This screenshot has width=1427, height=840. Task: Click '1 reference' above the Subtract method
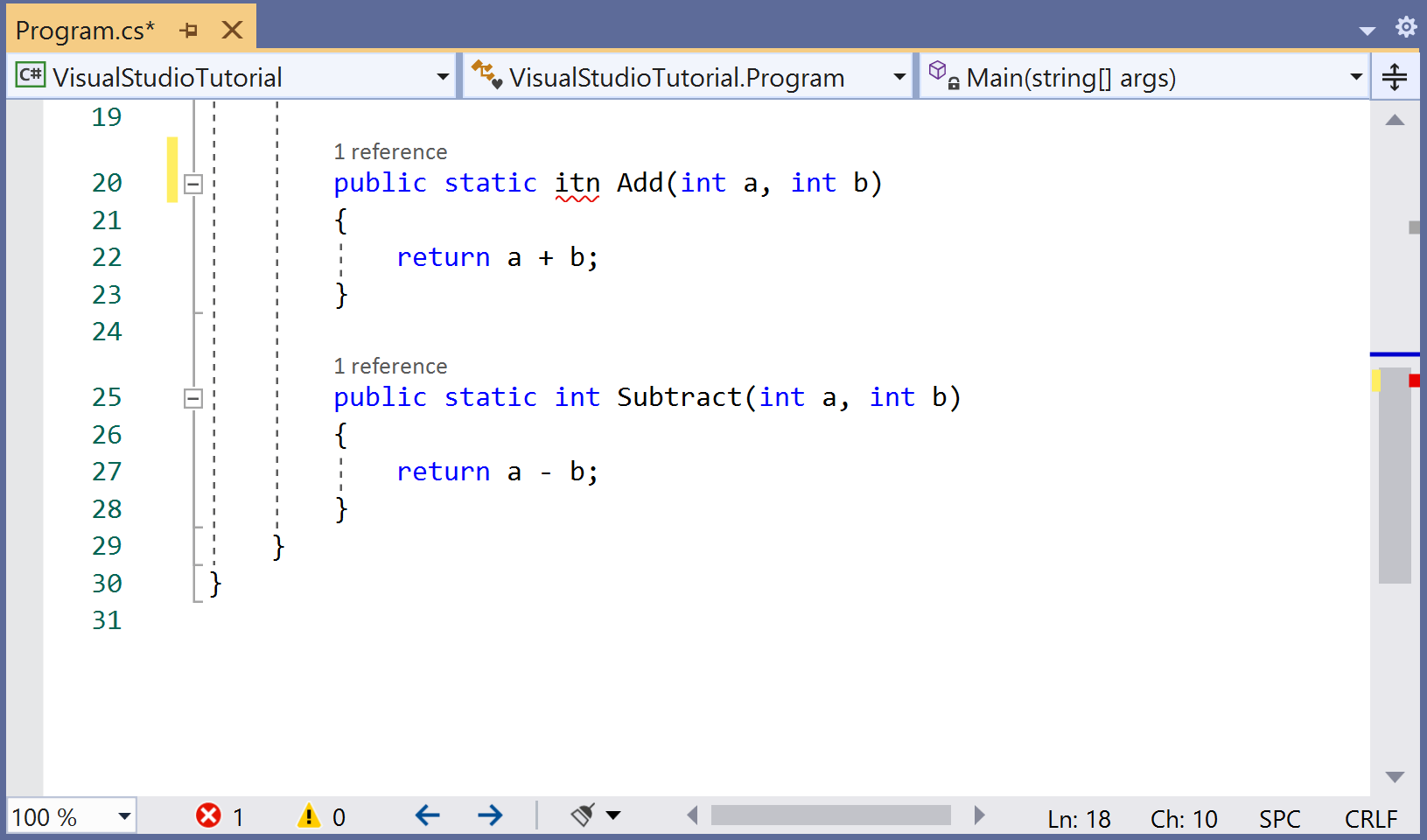coord(390,366)
